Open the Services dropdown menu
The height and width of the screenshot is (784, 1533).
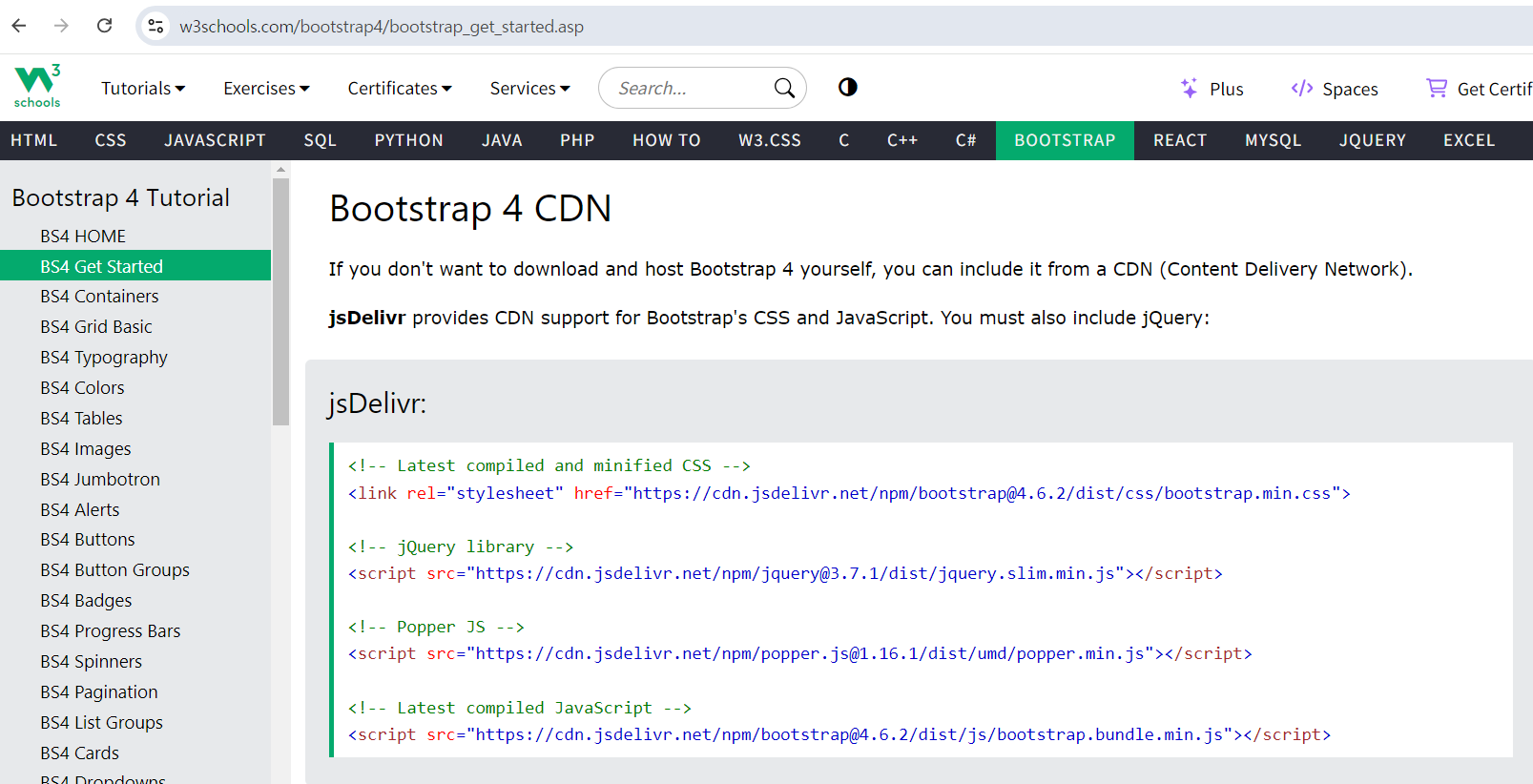click(529, 88)
